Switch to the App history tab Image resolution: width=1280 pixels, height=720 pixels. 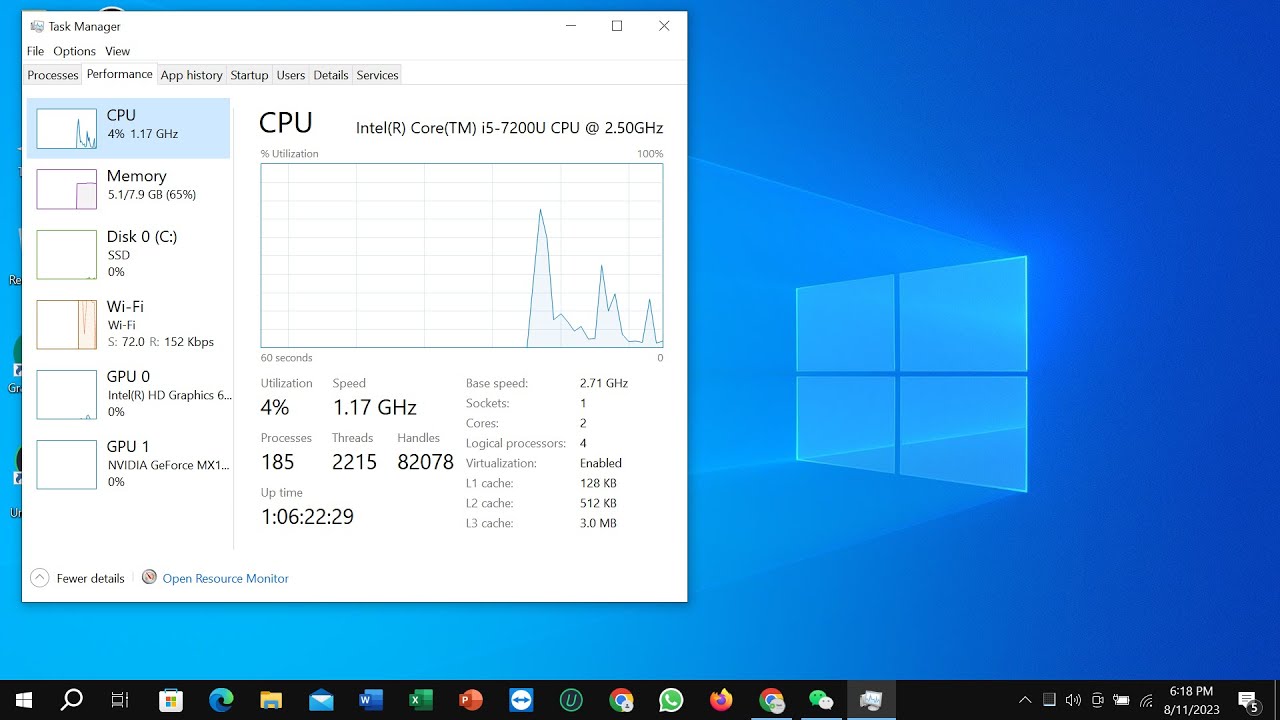(x=191, y=75)
